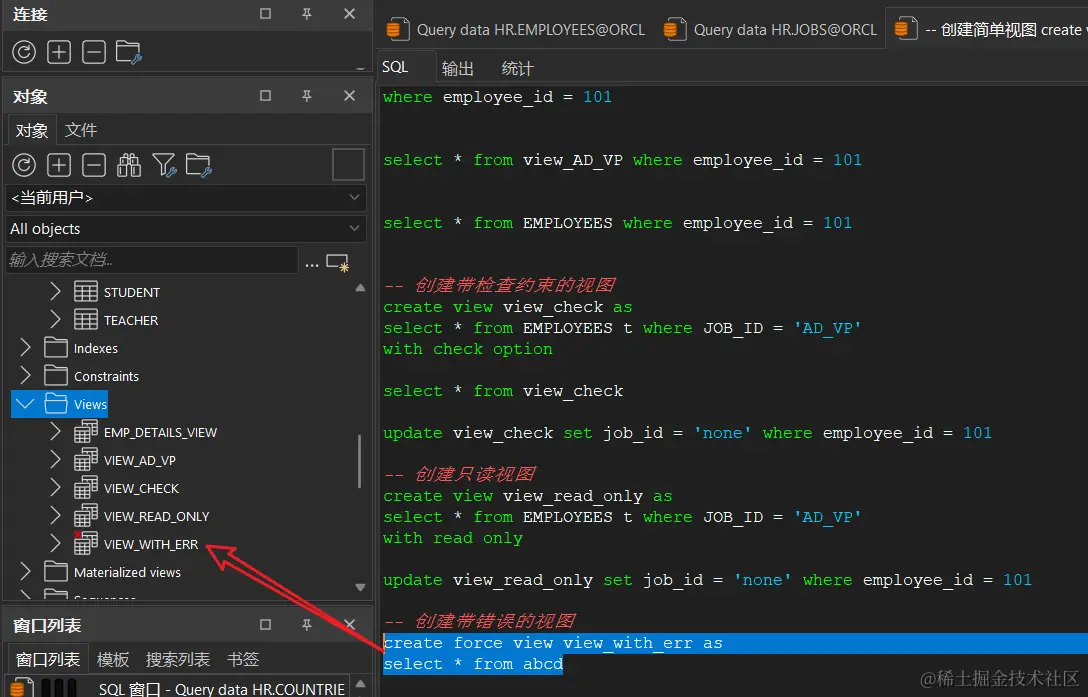This screenshot has width=1088, height=697.
Task: Pin the 对象 panel
Action: click(307, 96)
